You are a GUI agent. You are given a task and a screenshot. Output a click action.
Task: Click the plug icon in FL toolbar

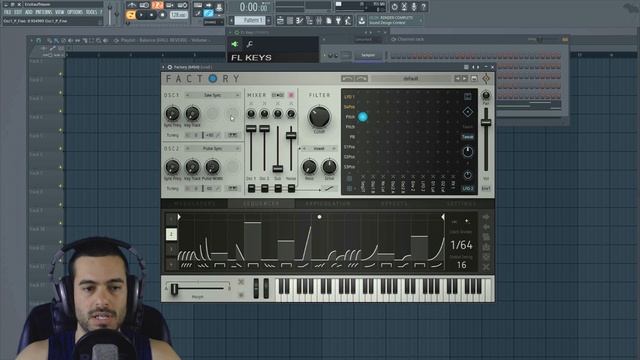coord(338,20)
